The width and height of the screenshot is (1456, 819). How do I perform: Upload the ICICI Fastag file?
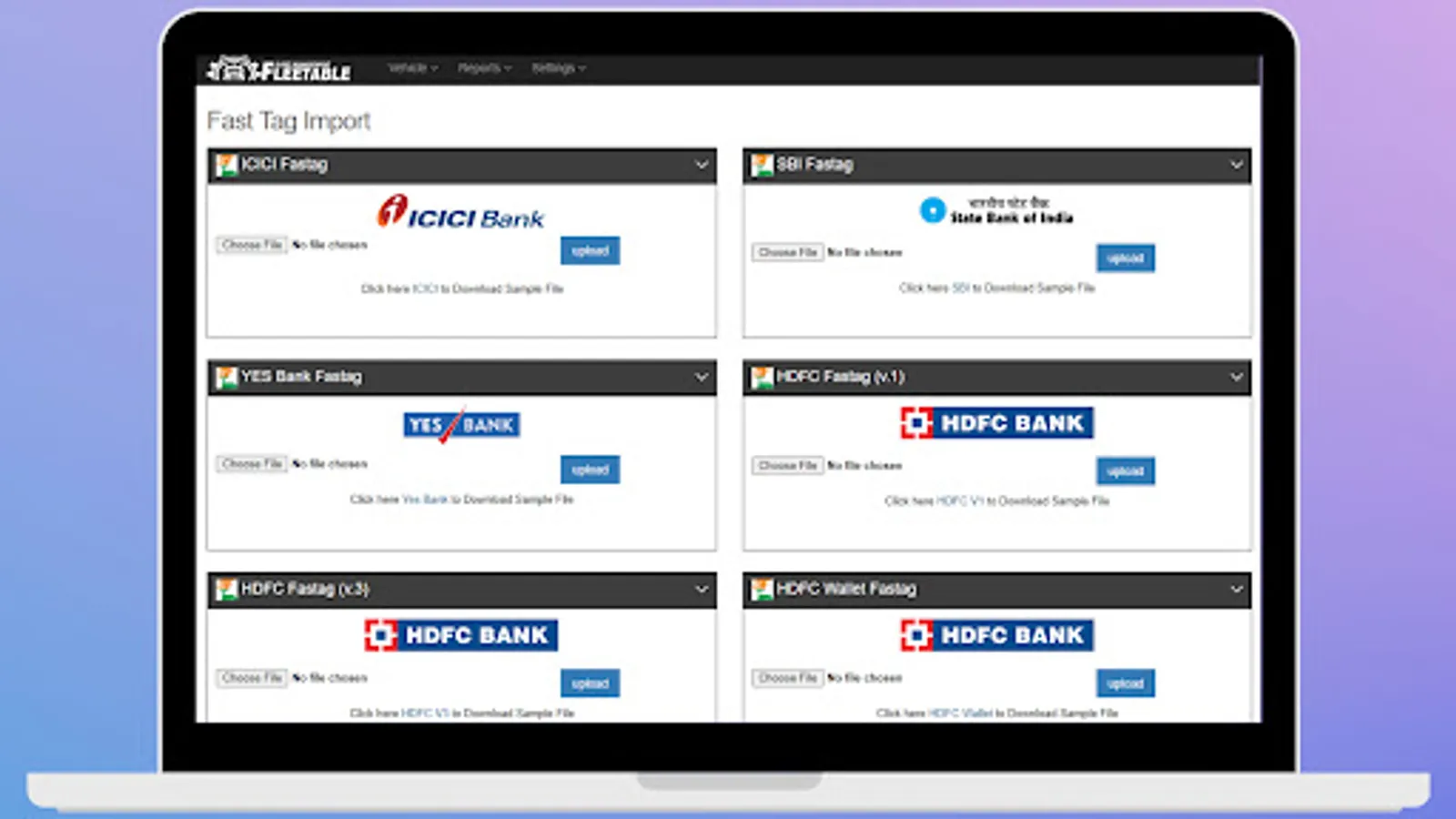click(x=590, y=251)
